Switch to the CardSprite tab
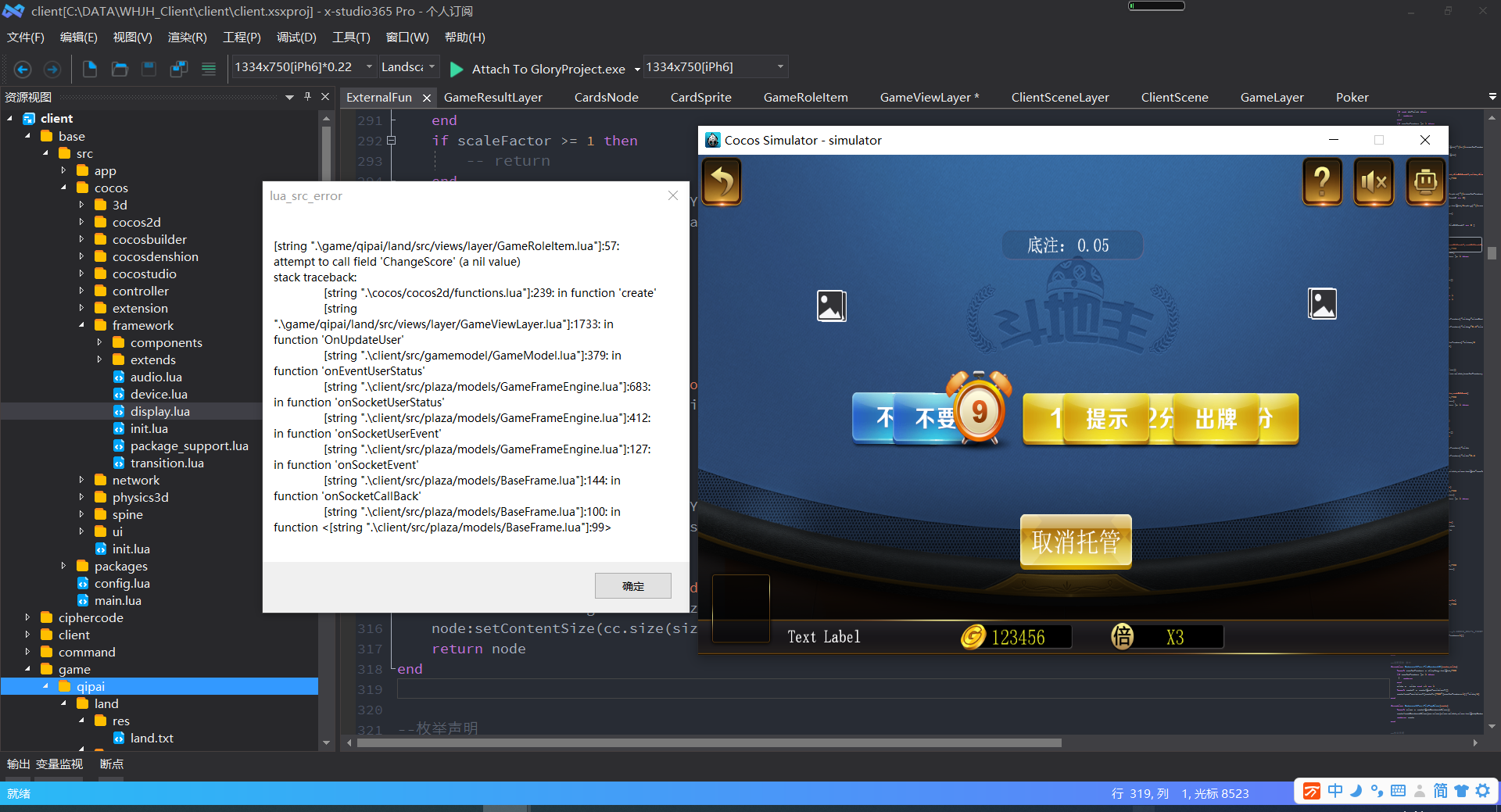The width and height of the screenshot is (1501, 812). [701, 98]
